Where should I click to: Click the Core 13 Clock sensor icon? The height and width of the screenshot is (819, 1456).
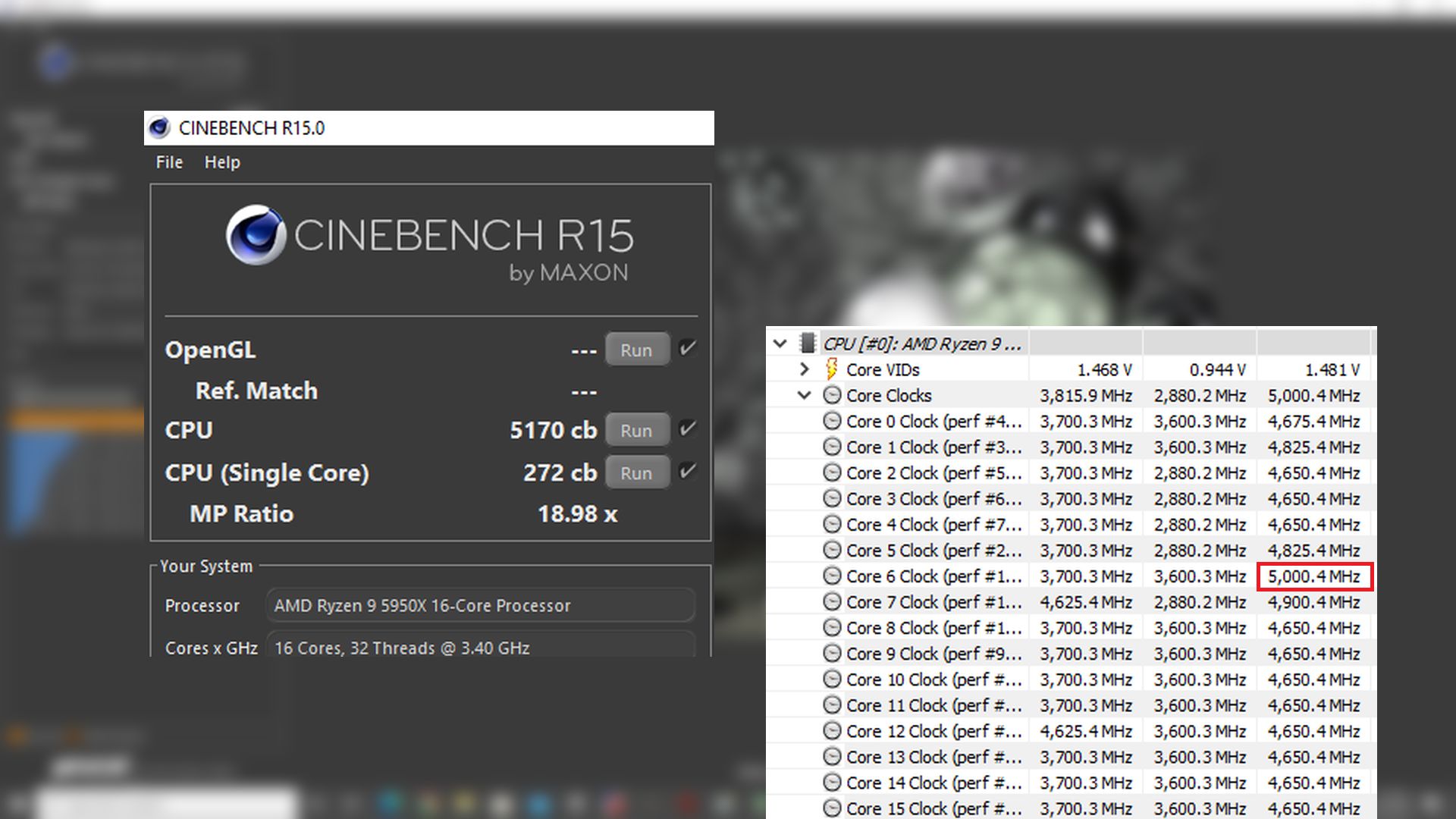point(832,756)
